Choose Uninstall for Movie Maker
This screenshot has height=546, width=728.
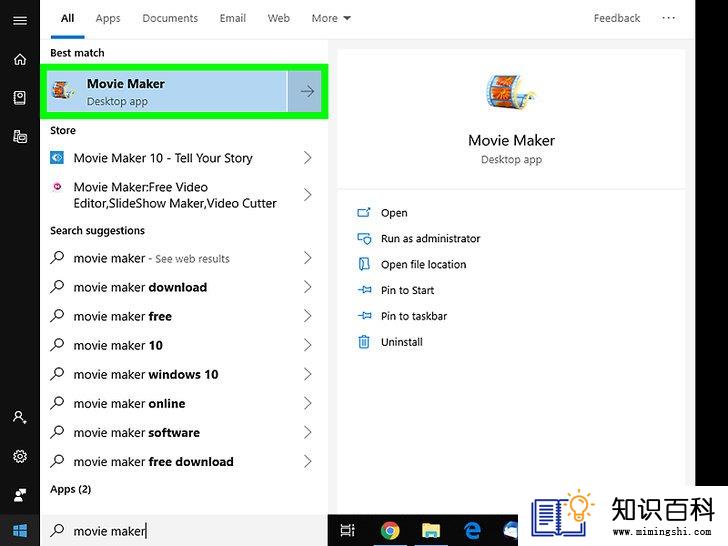402,342
